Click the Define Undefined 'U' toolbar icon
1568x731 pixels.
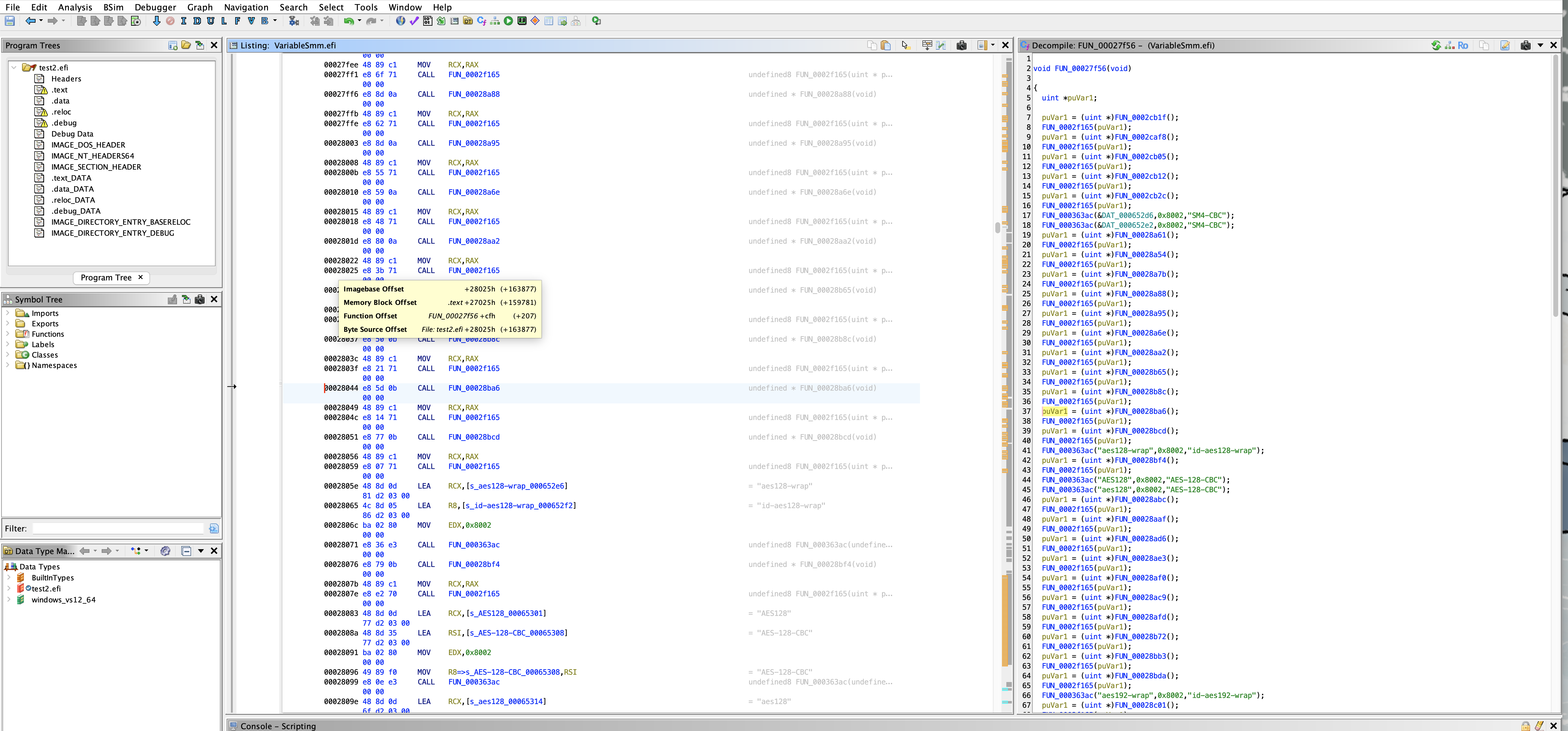click(210, 21)
